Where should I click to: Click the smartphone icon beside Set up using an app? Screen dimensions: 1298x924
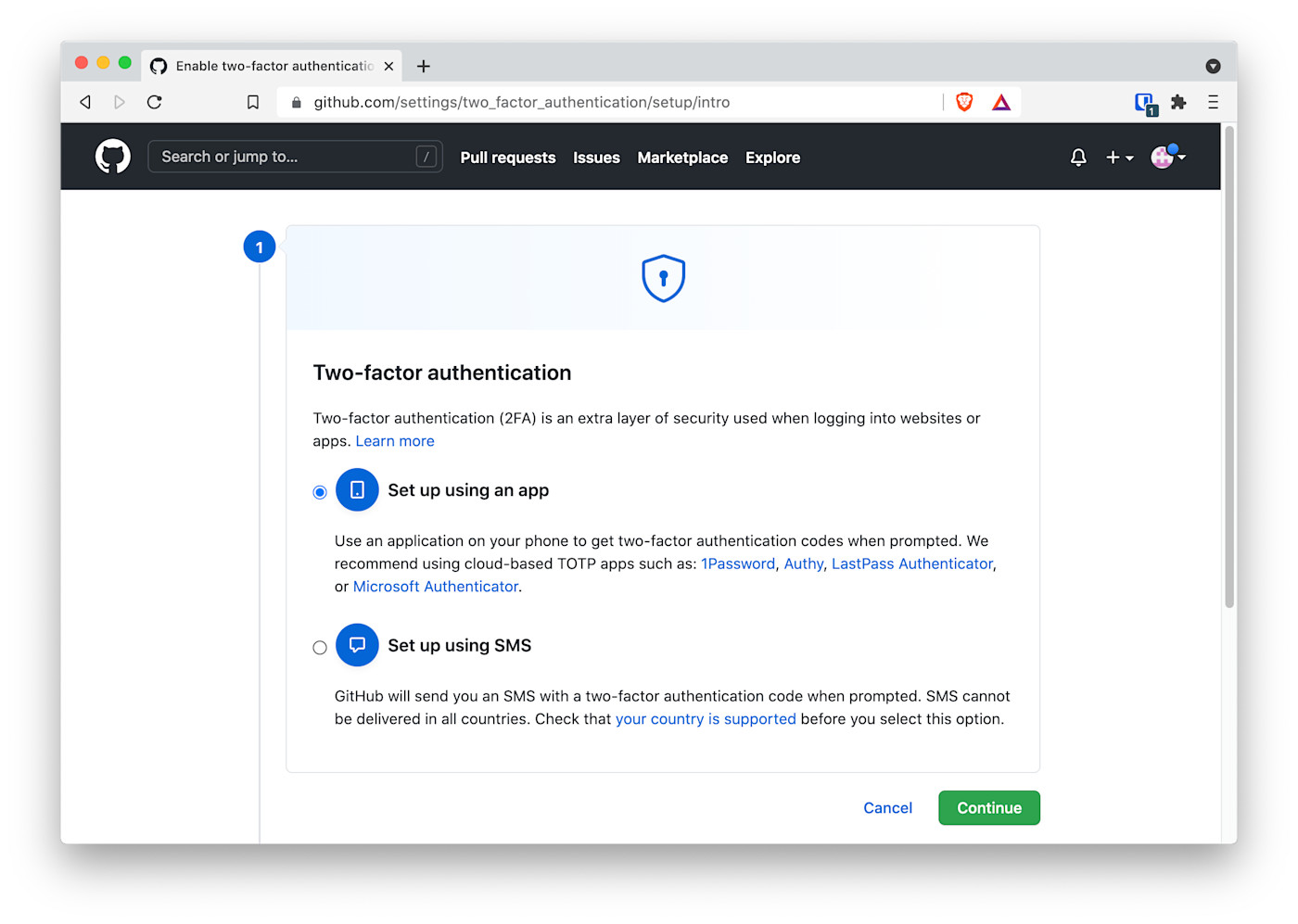point(357,489)
